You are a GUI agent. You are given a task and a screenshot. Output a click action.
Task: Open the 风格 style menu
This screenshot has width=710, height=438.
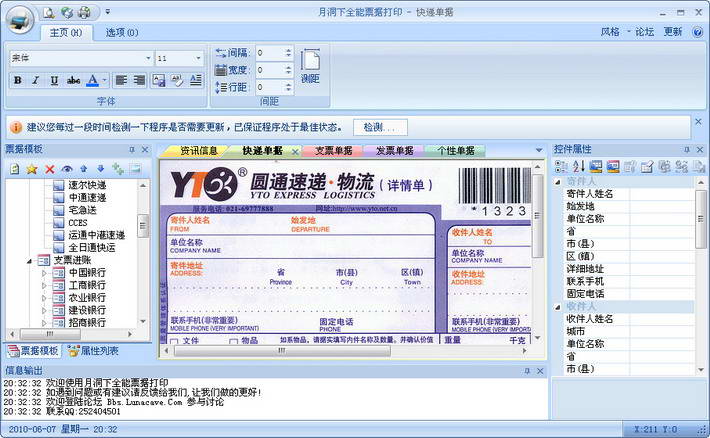click(610, 32)
